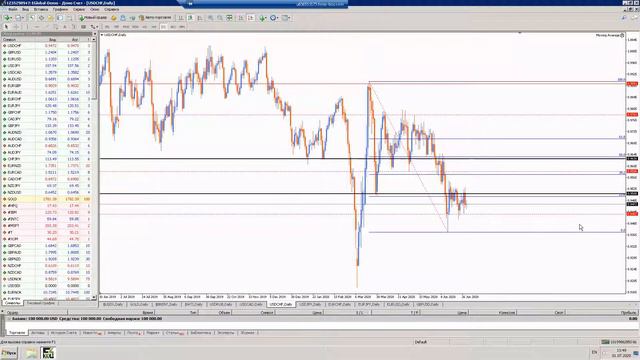
Task: Click the Periods clock icon
Action: (x=273, y=18)
